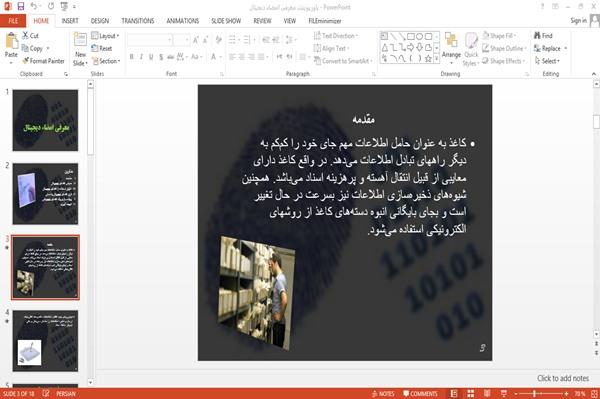Click the Replace icon
The width and height of the screenshot is (600, 399).
[537, 48]
